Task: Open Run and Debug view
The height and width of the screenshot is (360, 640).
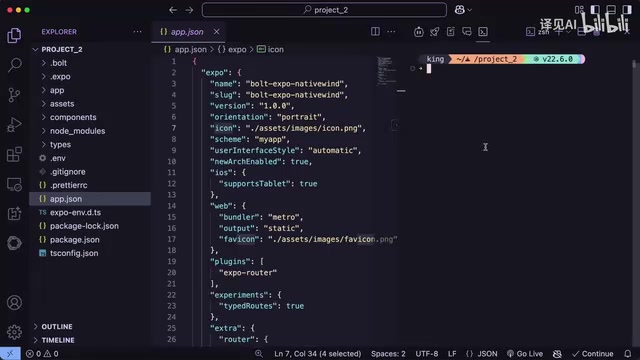Action: 14,124
